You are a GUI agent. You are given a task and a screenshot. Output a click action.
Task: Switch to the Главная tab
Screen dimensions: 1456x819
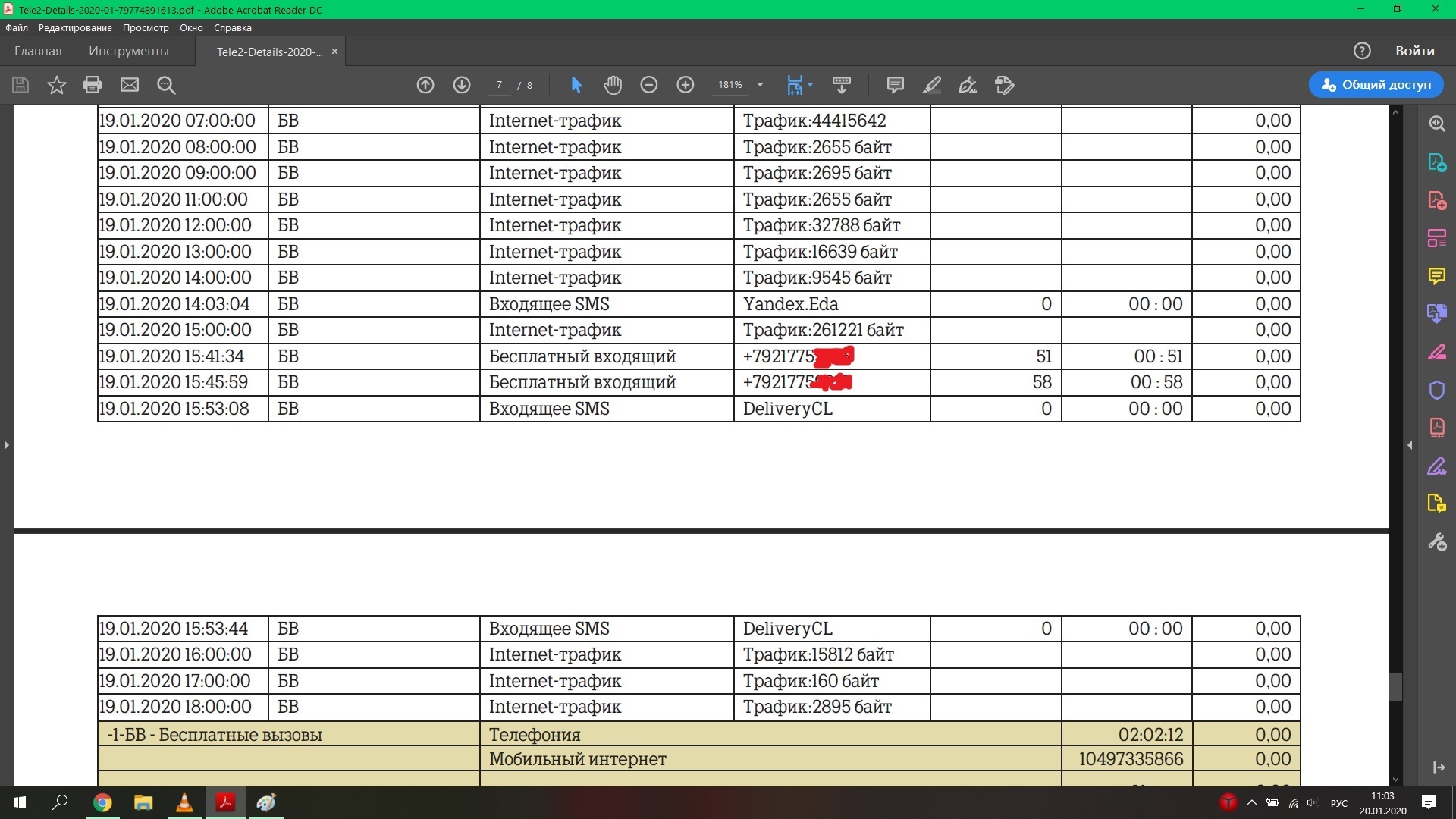coord(38,51)
